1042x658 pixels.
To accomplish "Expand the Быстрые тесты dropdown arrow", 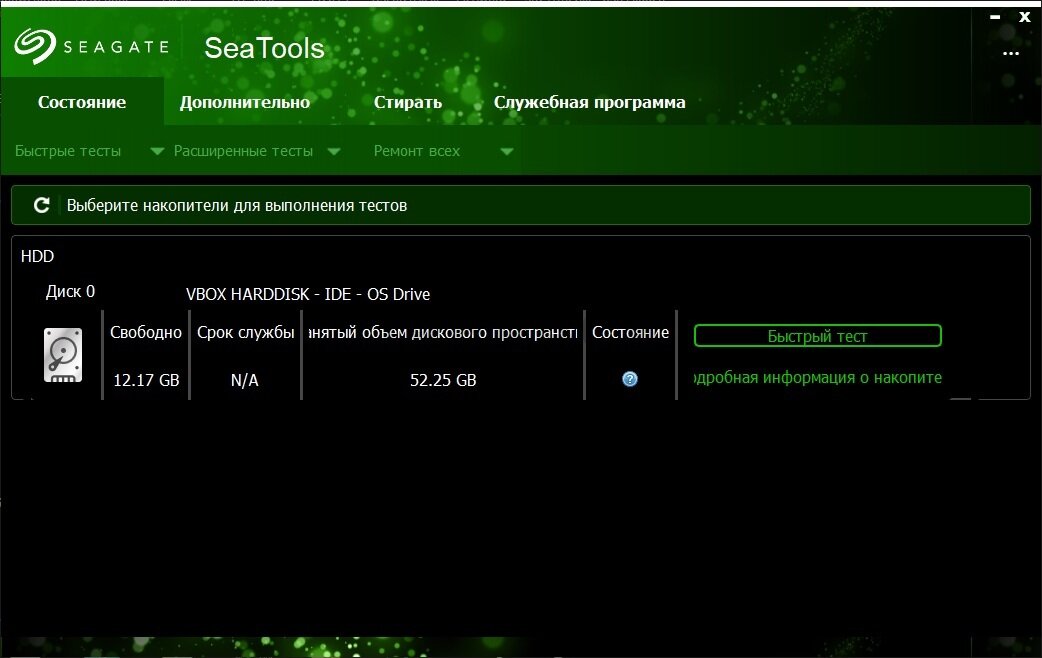I will (157, 152).
